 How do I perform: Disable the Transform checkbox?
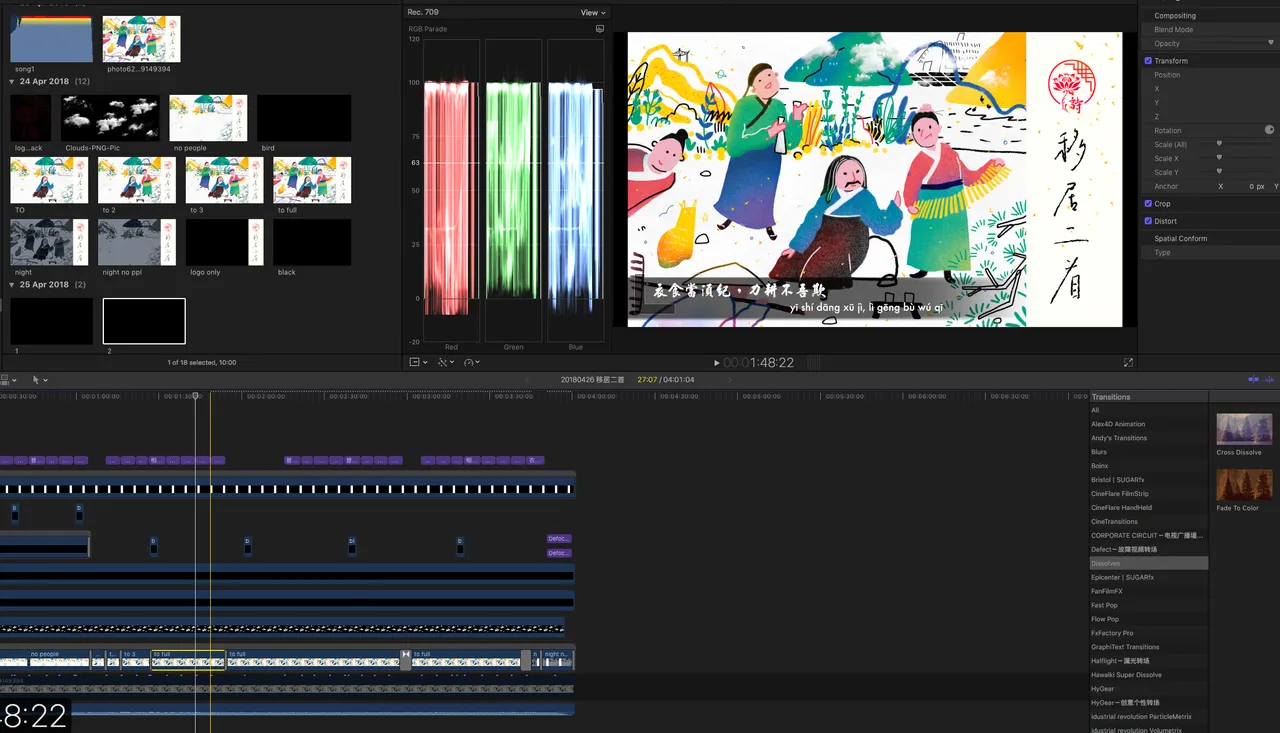point(1148,61)
